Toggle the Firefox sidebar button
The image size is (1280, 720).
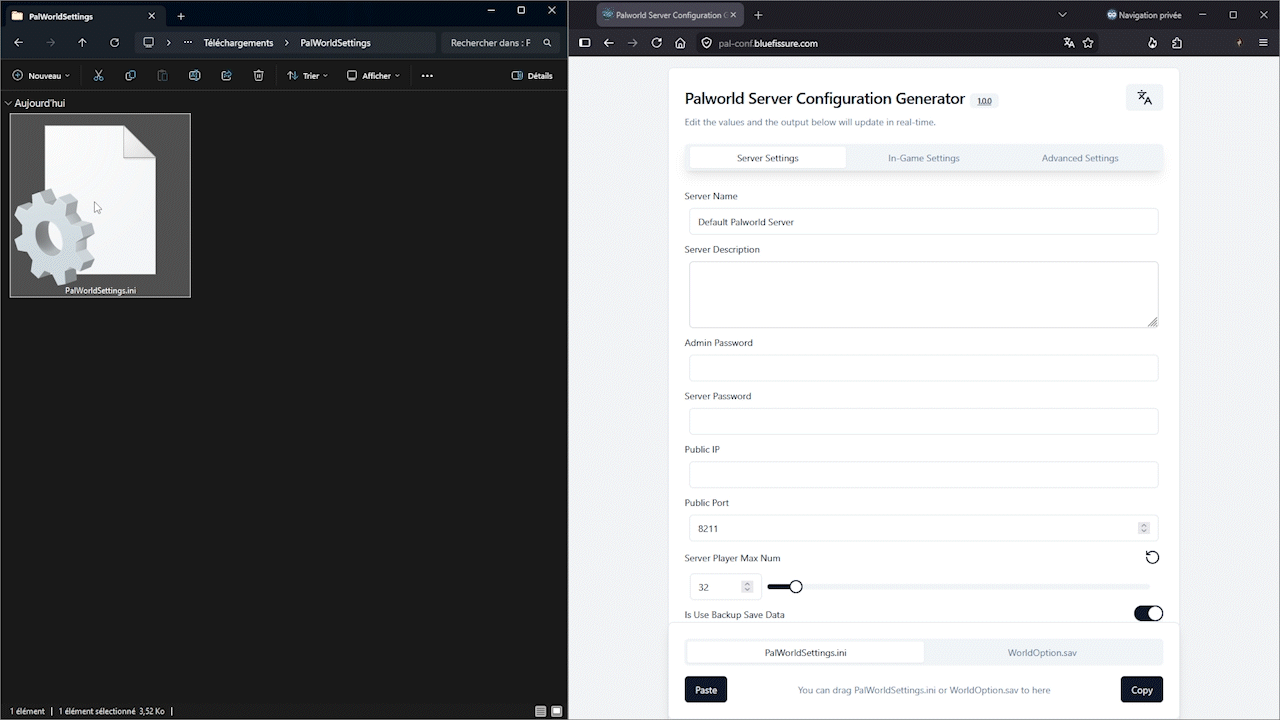(585, 43)
